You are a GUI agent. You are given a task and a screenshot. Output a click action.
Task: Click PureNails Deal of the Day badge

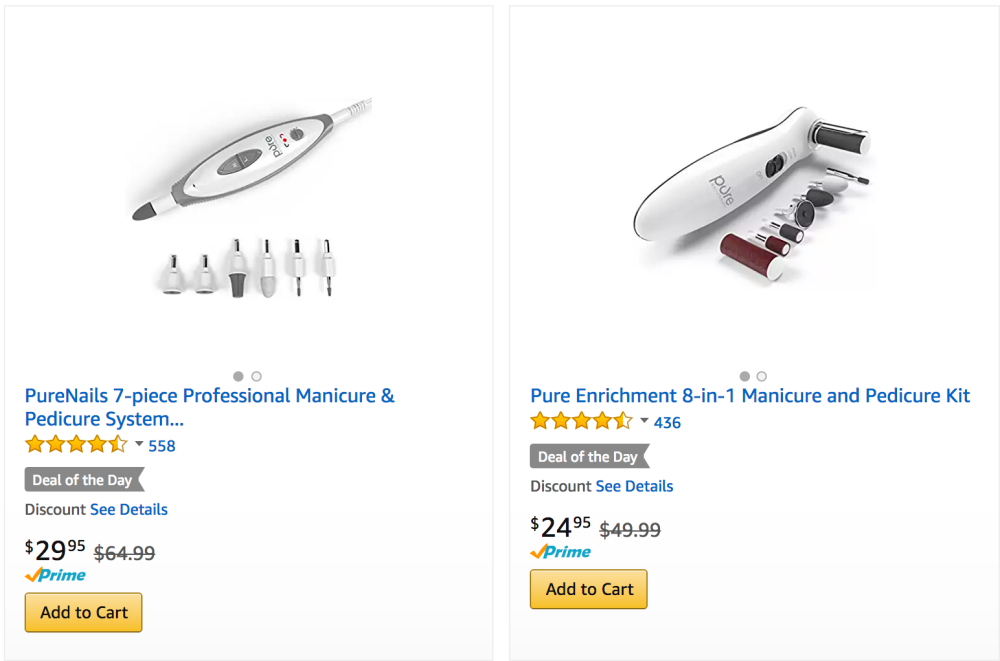84,480
